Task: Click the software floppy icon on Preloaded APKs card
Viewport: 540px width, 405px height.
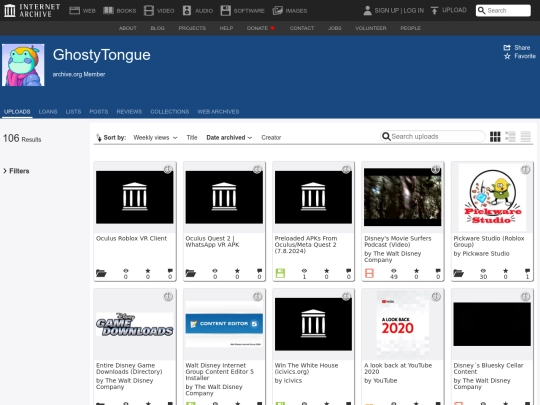Action: click(x=280, y=273)
